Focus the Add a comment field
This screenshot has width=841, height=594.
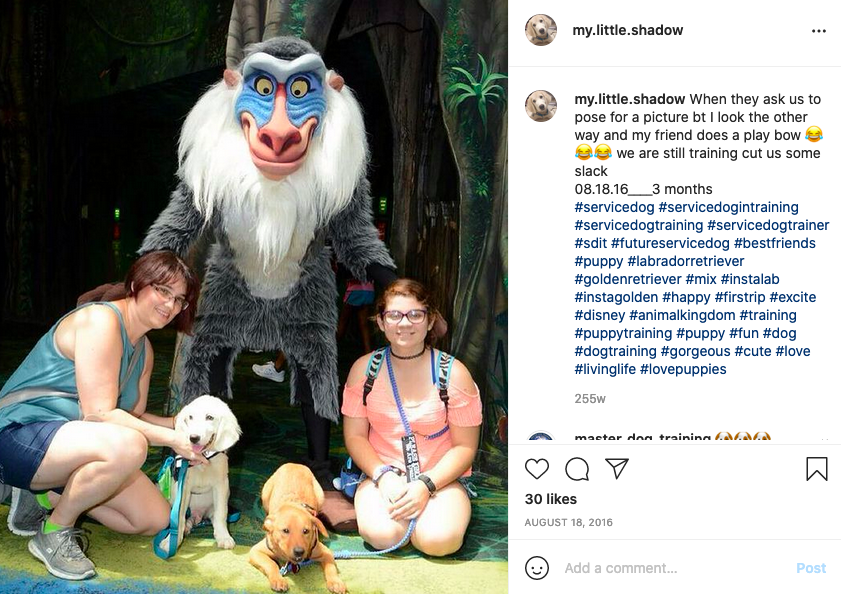click(x=676, y=568)
